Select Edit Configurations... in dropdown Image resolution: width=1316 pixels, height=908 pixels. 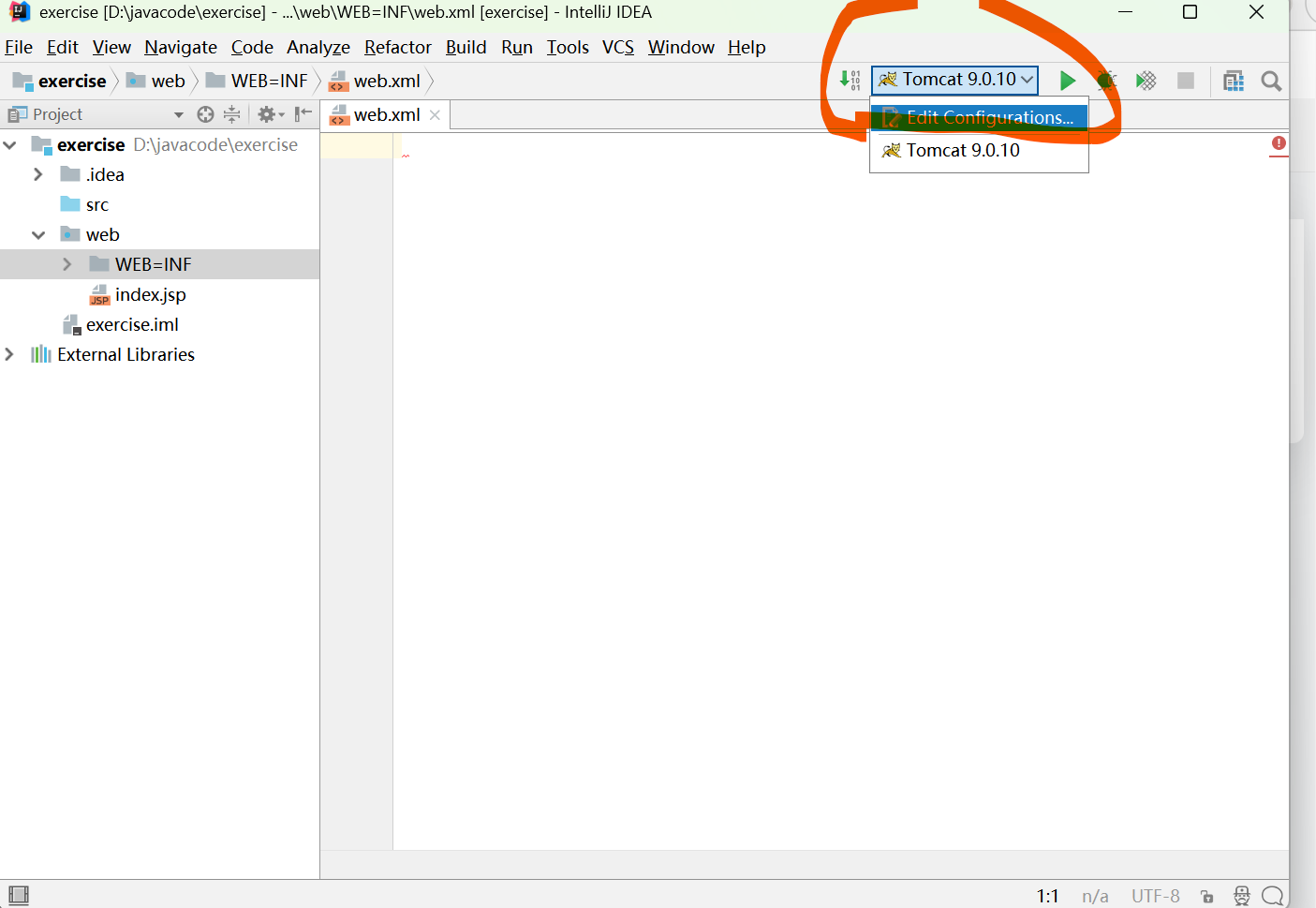tap(979, 117)
